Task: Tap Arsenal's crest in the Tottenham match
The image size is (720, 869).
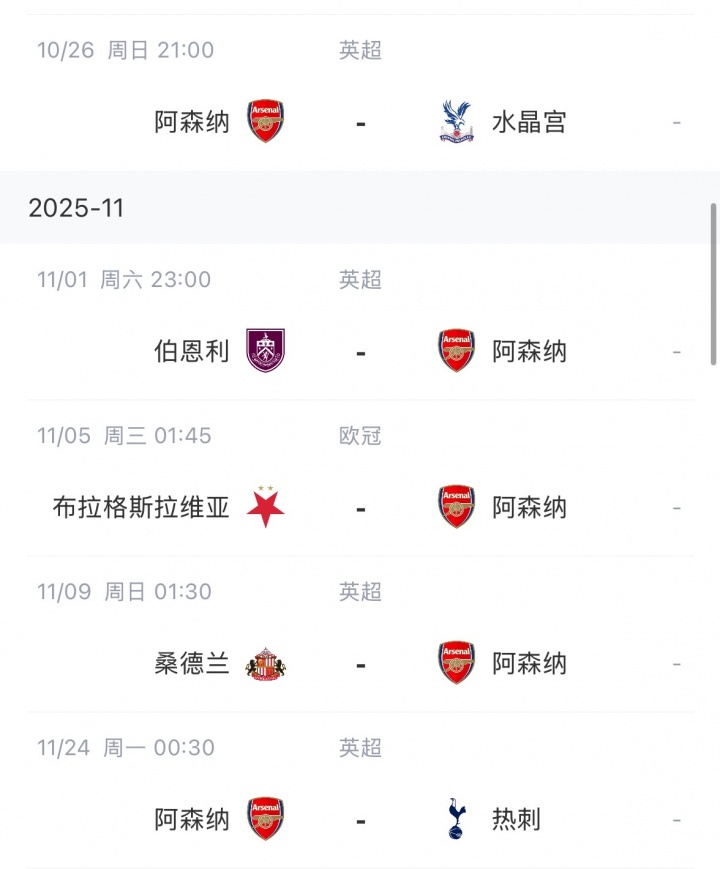Action: 265,819
